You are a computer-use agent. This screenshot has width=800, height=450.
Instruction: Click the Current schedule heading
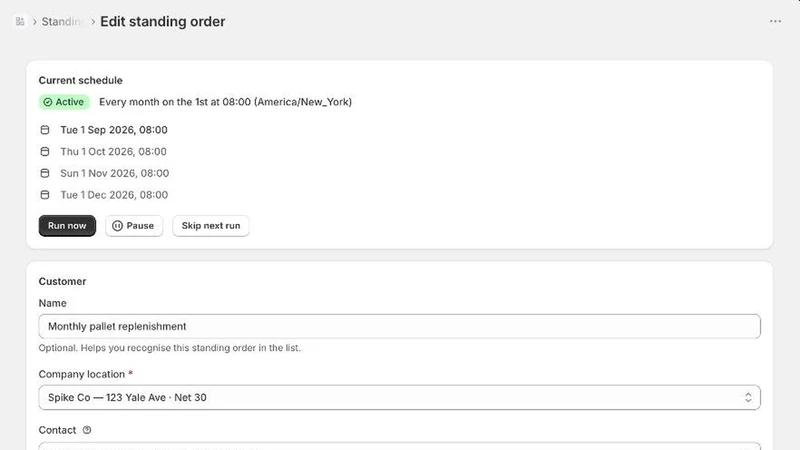pyautogui.click(x=81, y=80)
